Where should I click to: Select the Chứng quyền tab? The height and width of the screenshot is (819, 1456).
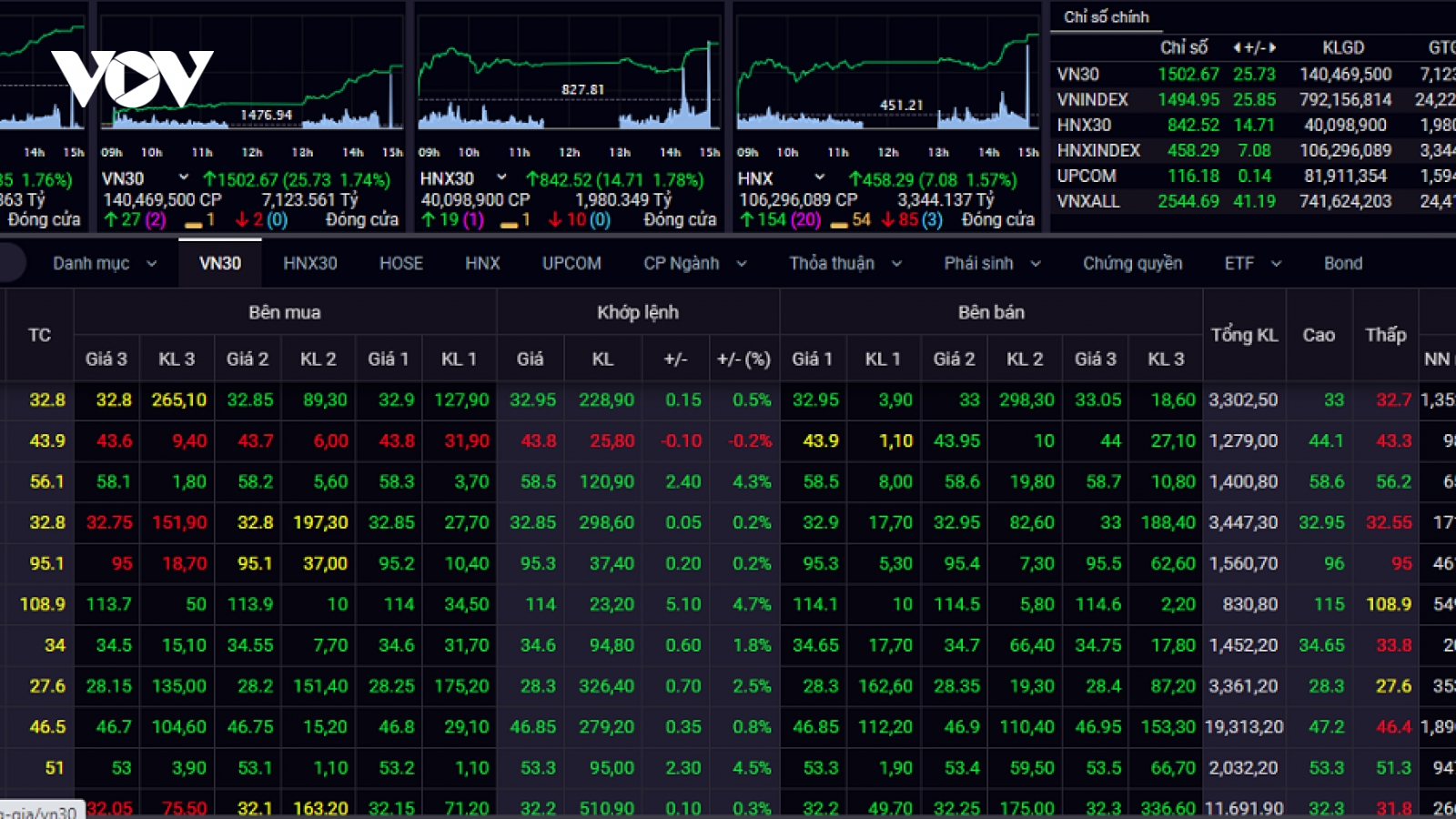click(x=1132, y=264)
